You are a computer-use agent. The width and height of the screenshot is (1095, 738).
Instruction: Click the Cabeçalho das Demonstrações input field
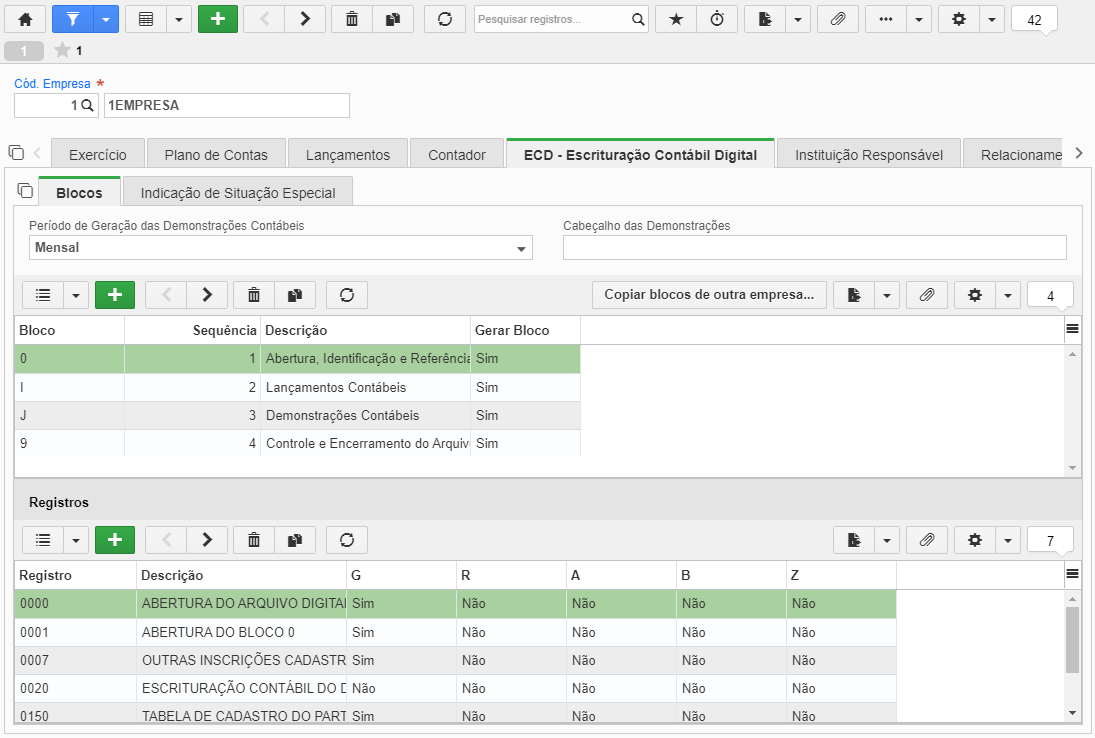click(815, 248)
